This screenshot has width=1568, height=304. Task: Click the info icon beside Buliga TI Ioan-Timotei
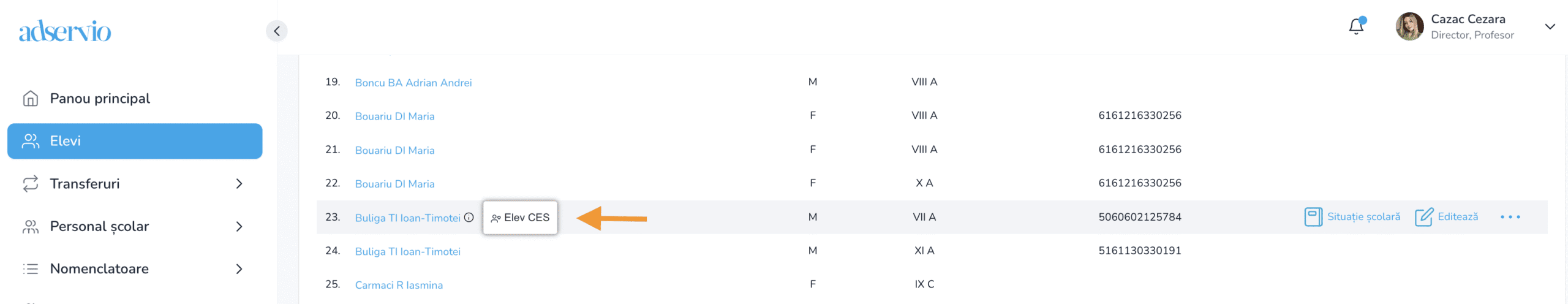pos(469,218)
